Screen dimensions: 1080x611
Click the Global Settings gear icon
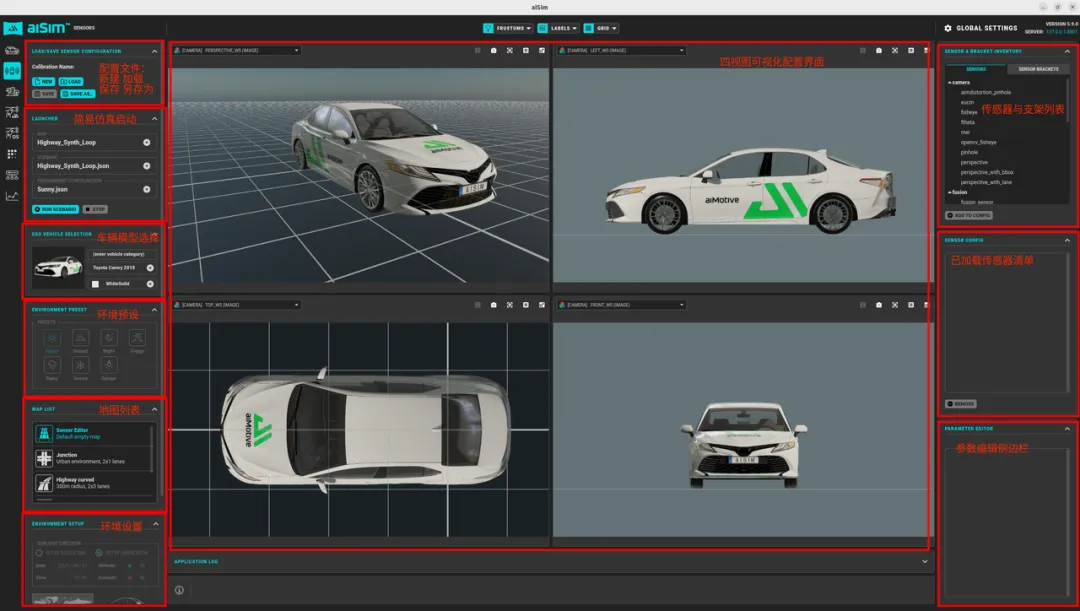948,28
